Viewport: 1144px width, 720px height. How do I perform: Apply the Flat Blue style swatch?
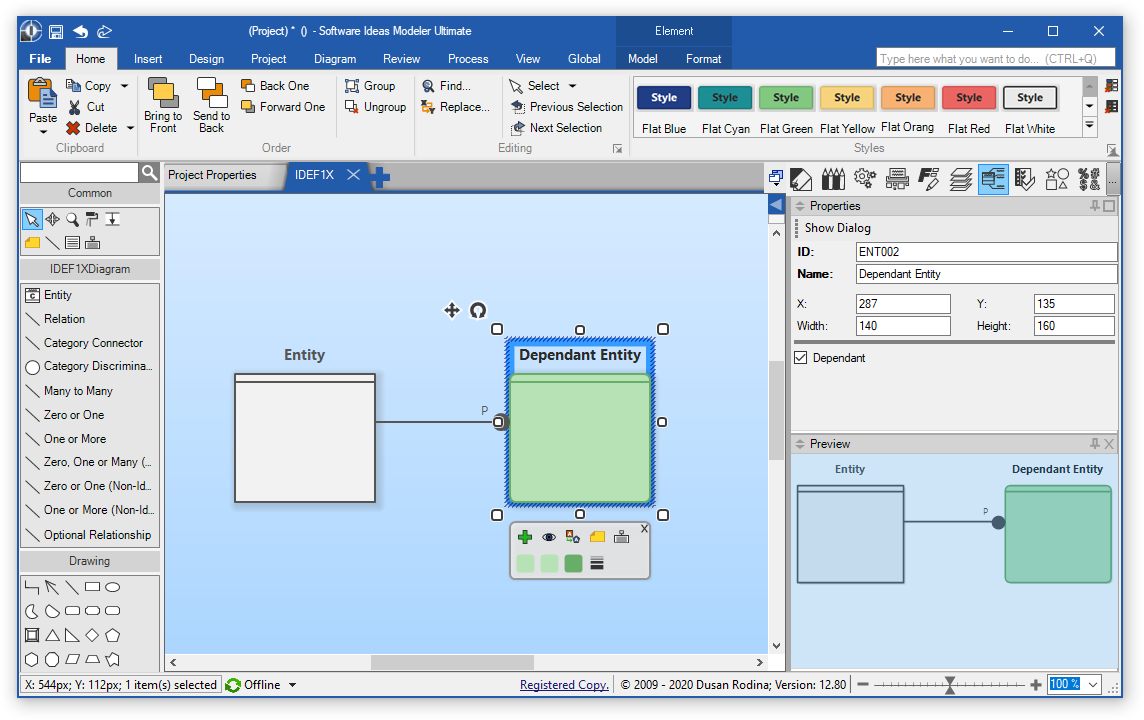click(x=664, y=98)
